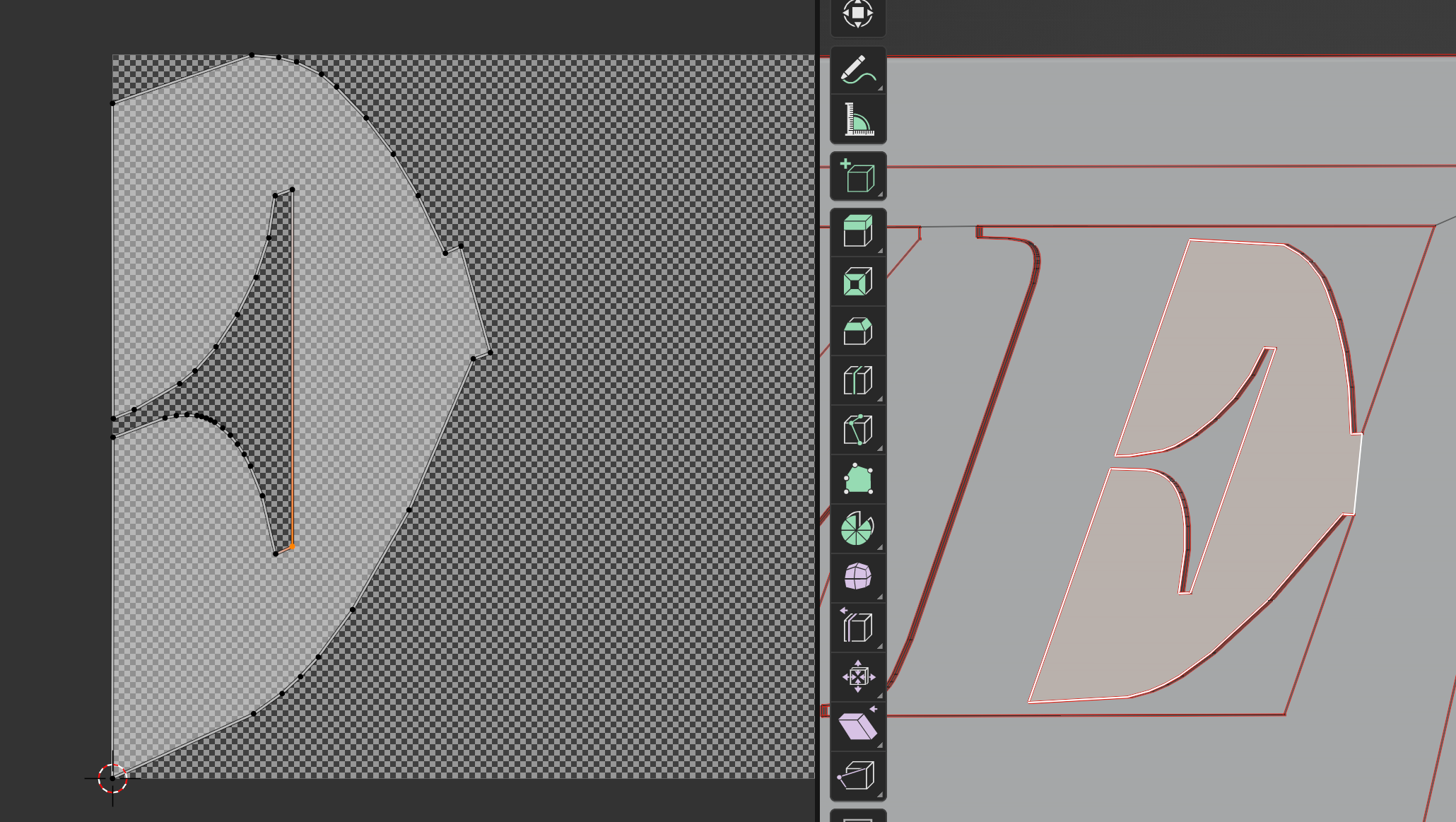Screen dimensions: 1456x822
Task: Select the Transform tool at toolbar top
Action: coord(858,14)
